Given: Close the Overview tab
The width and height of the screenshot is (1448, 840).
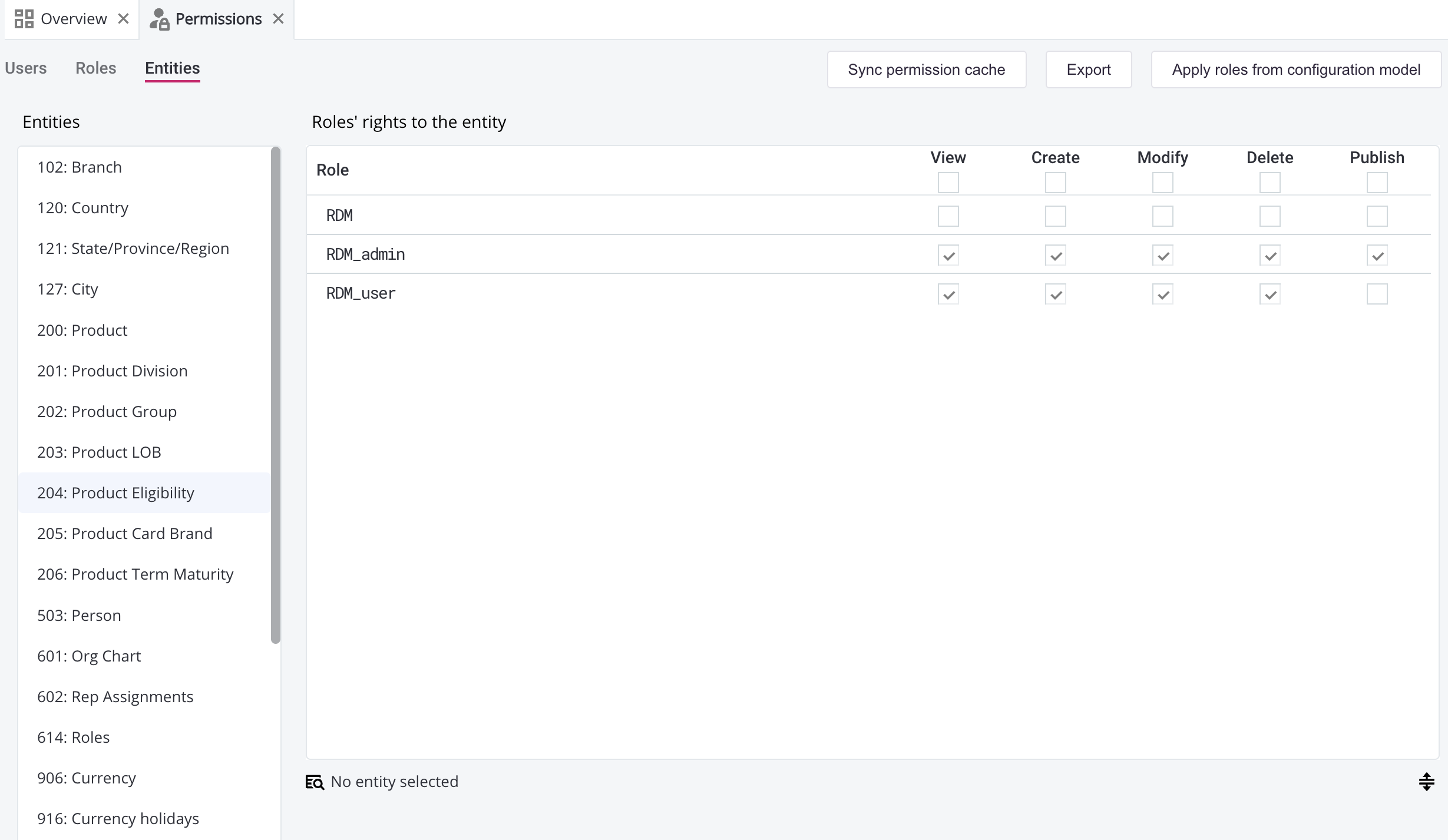Looking at the screenshot, I should (123, 19).
